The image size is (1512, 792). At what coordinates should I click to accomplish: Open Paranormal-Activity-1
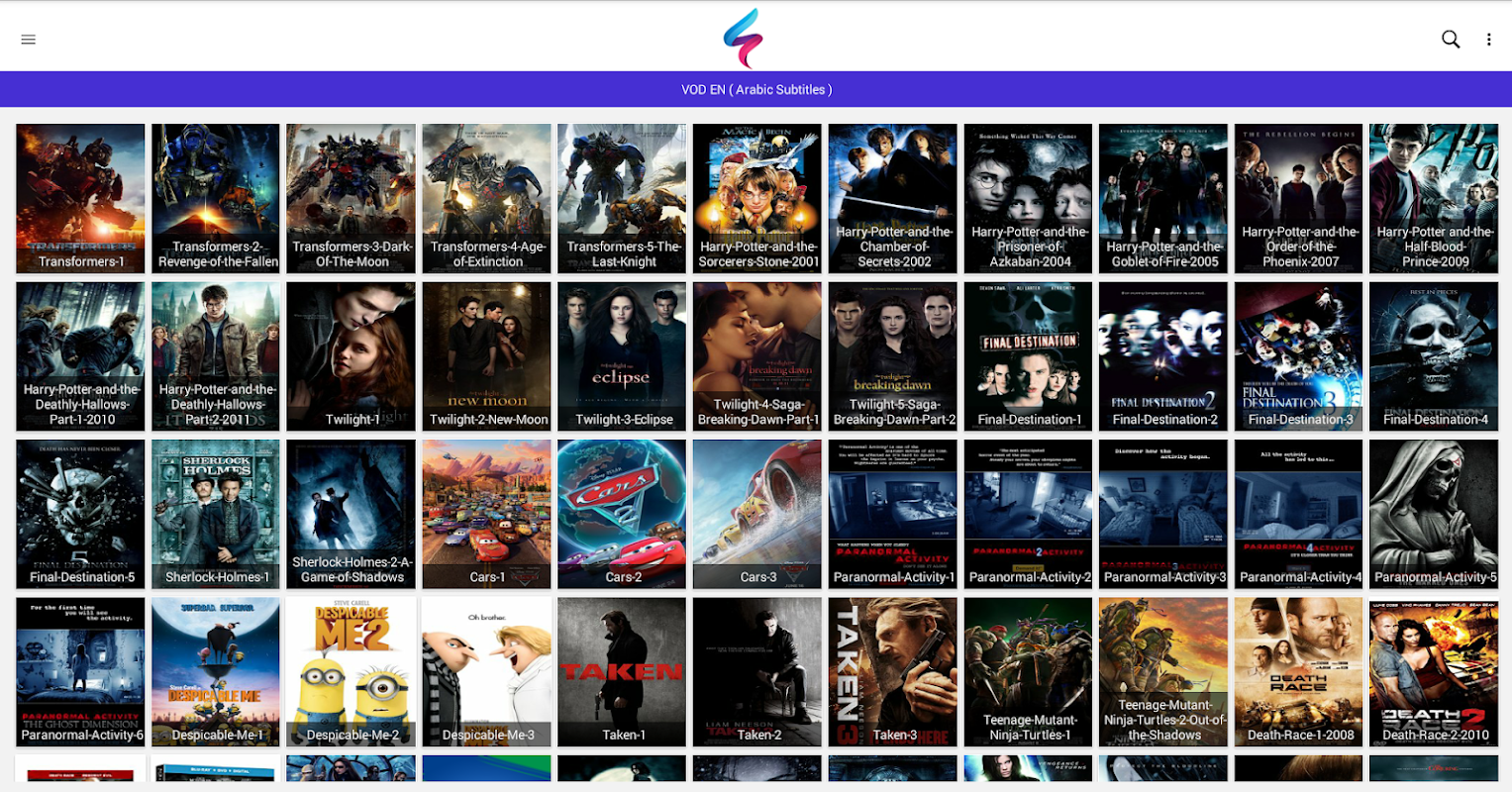pyautogui.click(x=893, y=514)
